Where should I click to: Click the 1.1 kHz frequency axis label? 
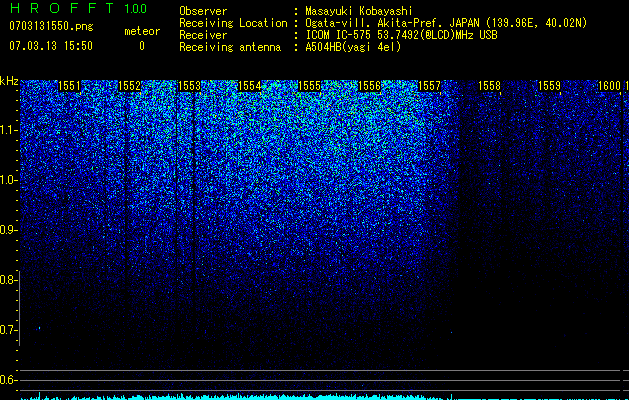8,130
